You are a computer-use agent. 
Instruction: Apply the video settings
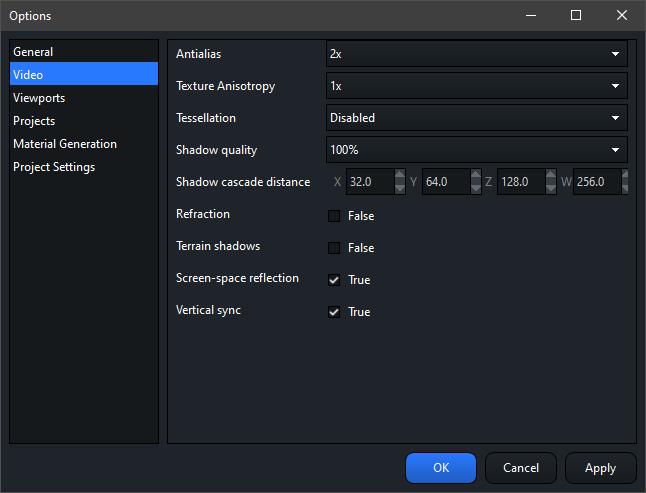(x=600, y=468)
